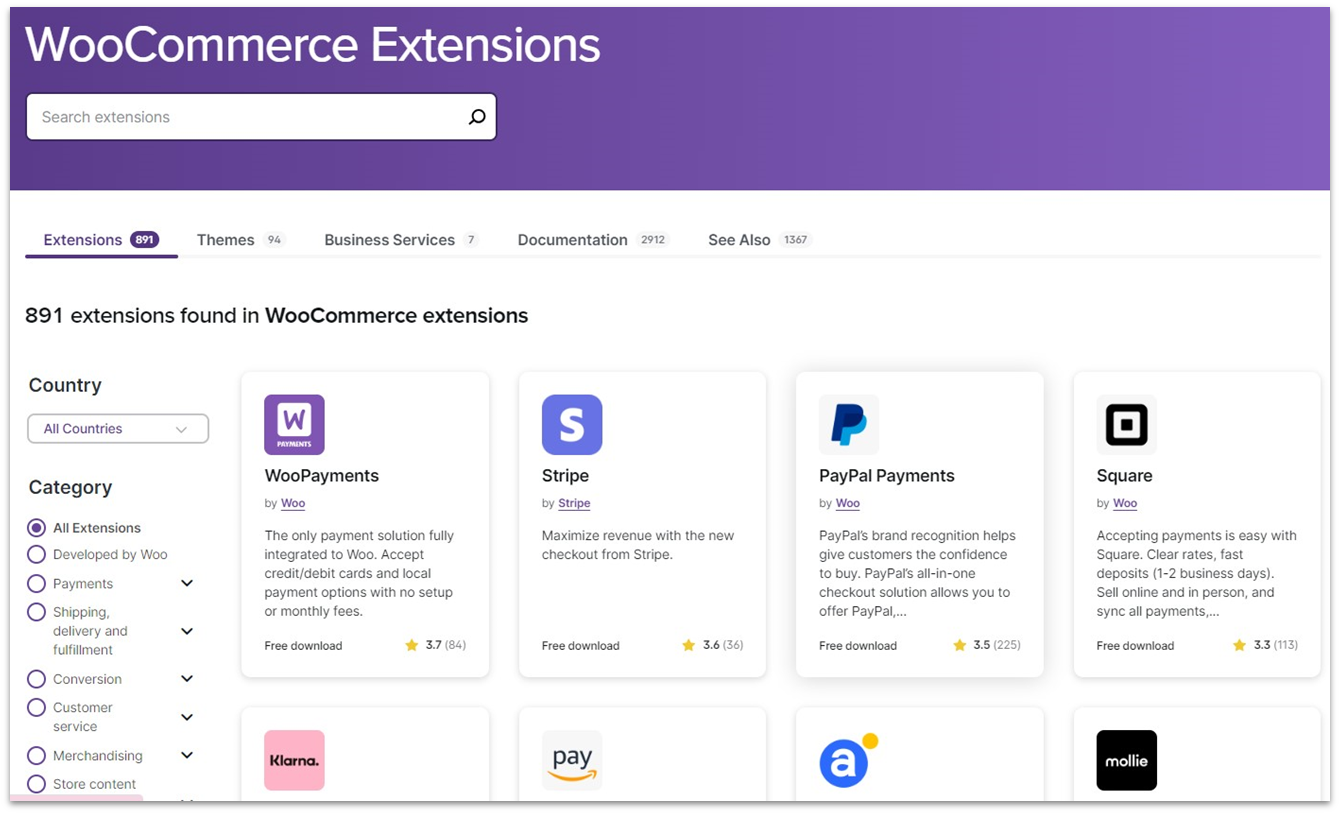Click the Woo developer link under PayPal Payments

tap(848, 504)
